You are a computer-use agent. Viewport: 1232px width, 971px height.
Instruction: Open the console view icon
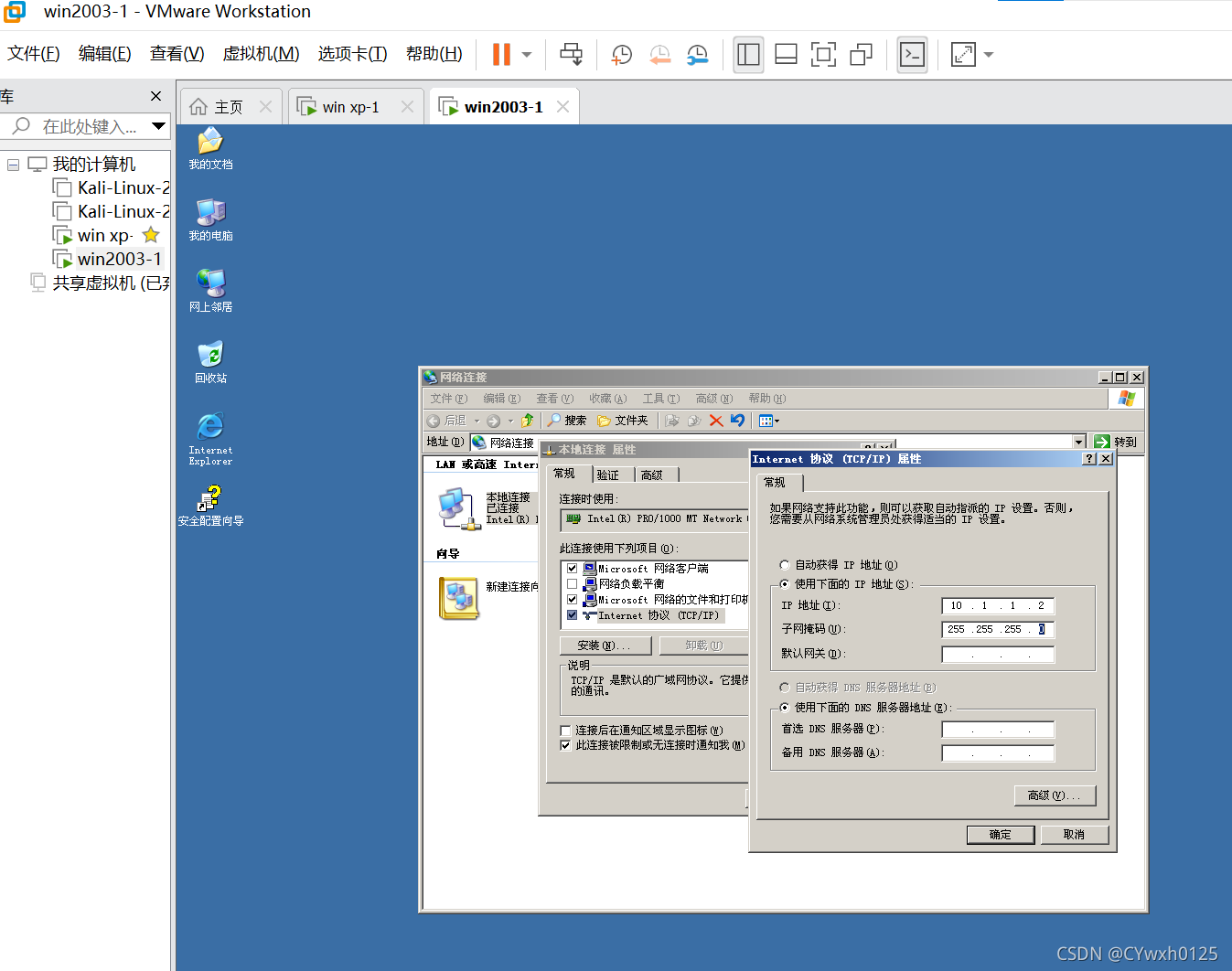912,55
